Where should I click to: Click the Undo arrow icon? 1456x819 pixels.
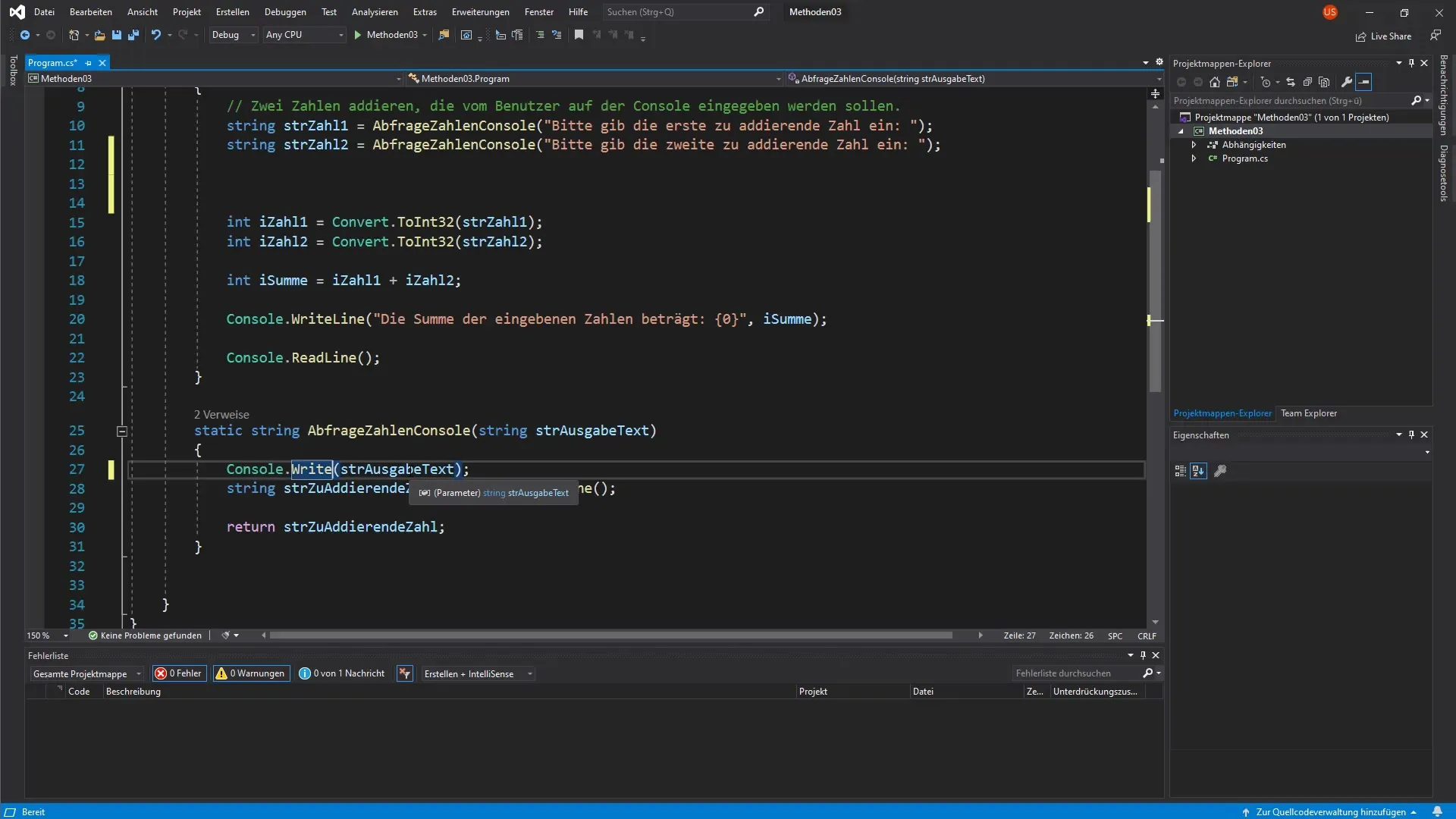(156, 35)
